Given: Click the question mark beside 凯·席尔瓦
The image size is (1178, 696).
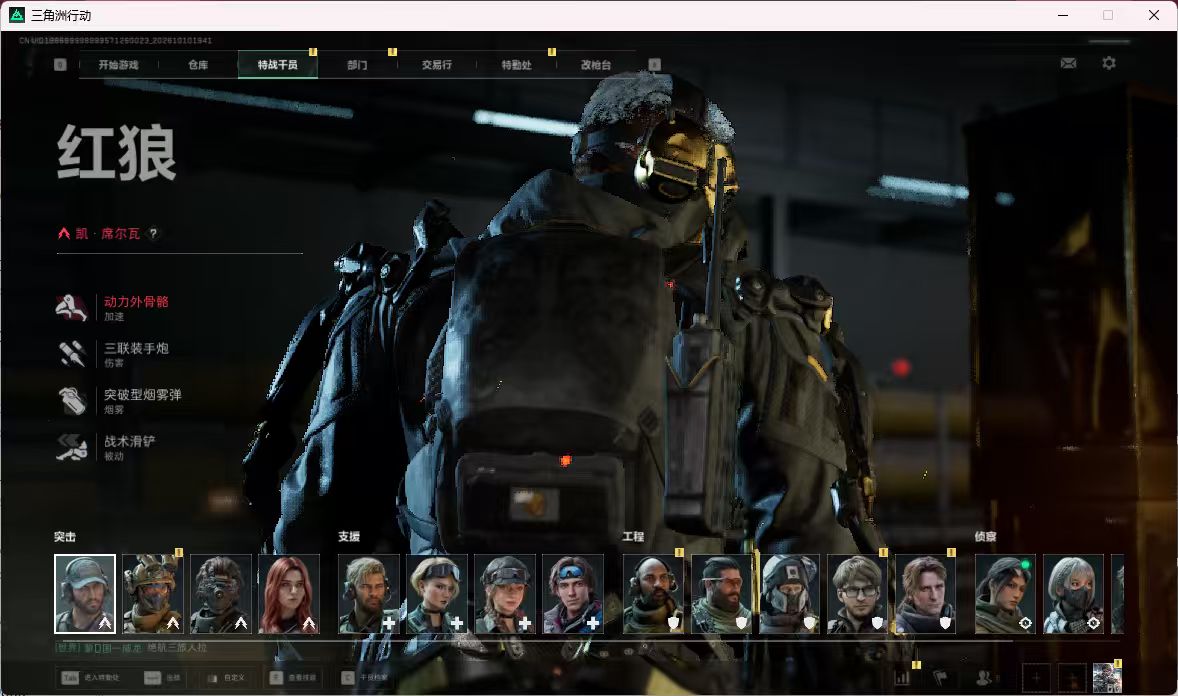Looking at the screenshot, I should click(x=153, y=234).
